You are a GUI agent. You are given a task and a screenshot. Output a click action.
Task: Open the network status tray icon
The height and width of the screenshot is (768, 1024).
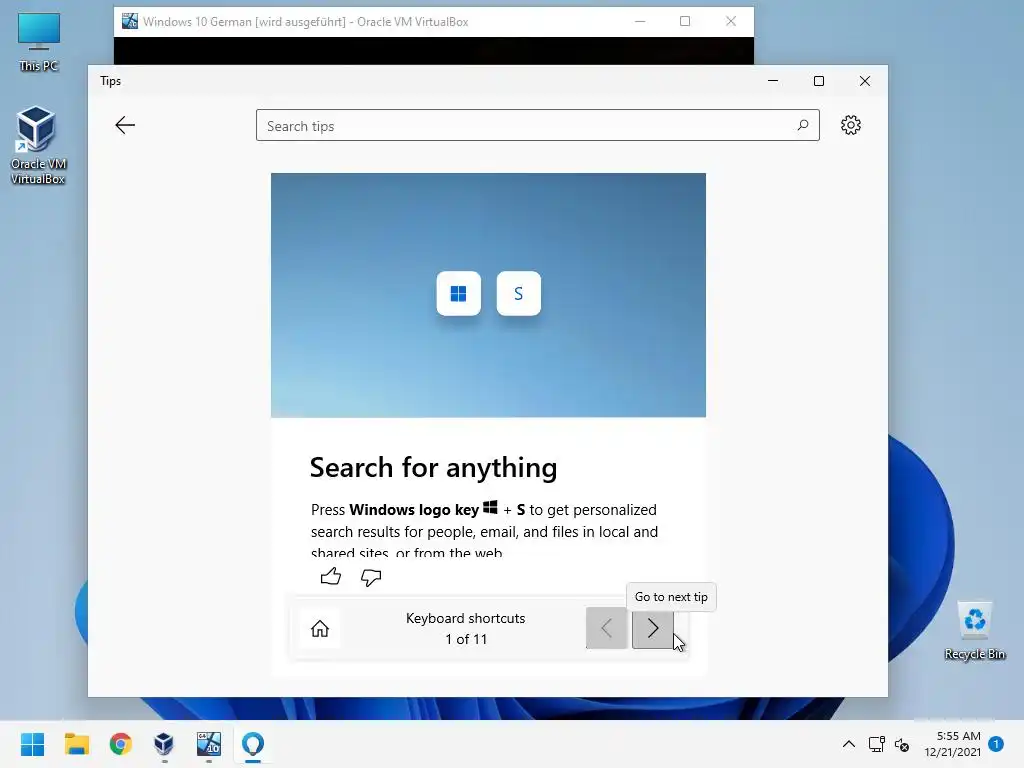(x=876, y=744)
